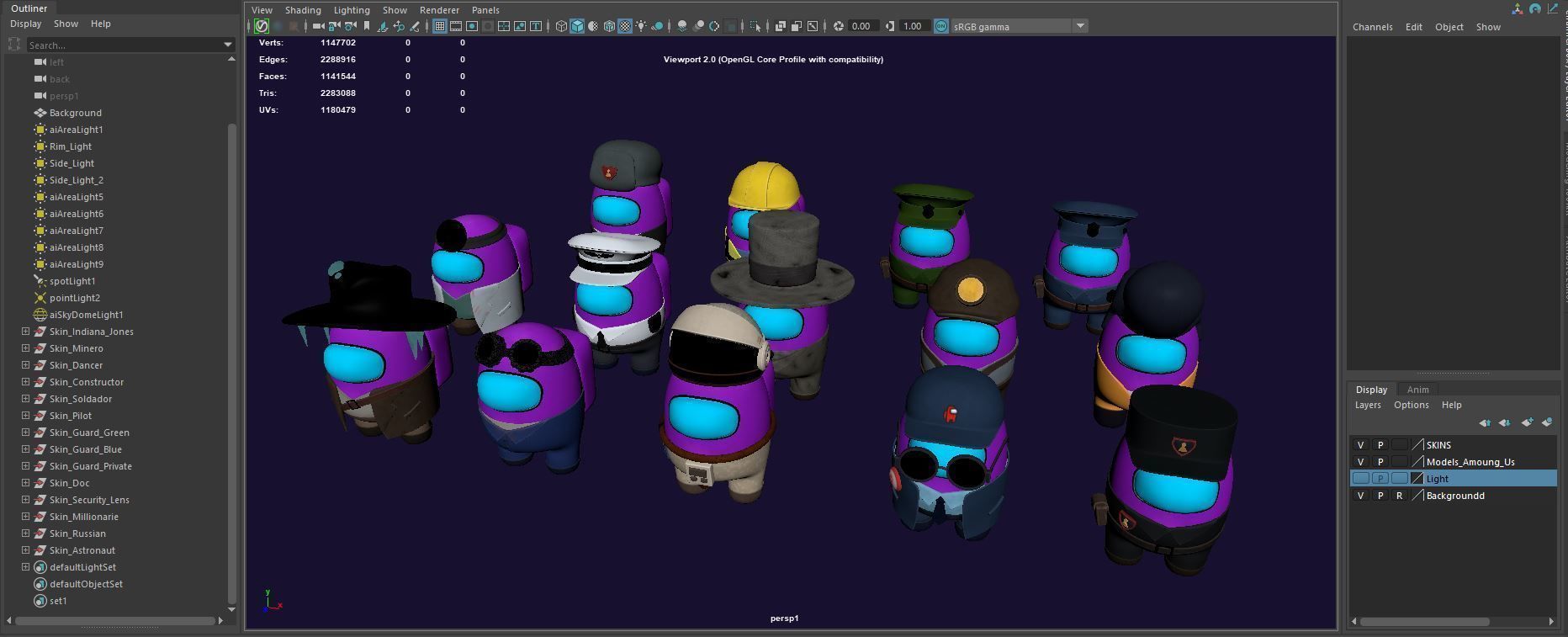Expand the Skin_Millionarie node

[25, 517]
